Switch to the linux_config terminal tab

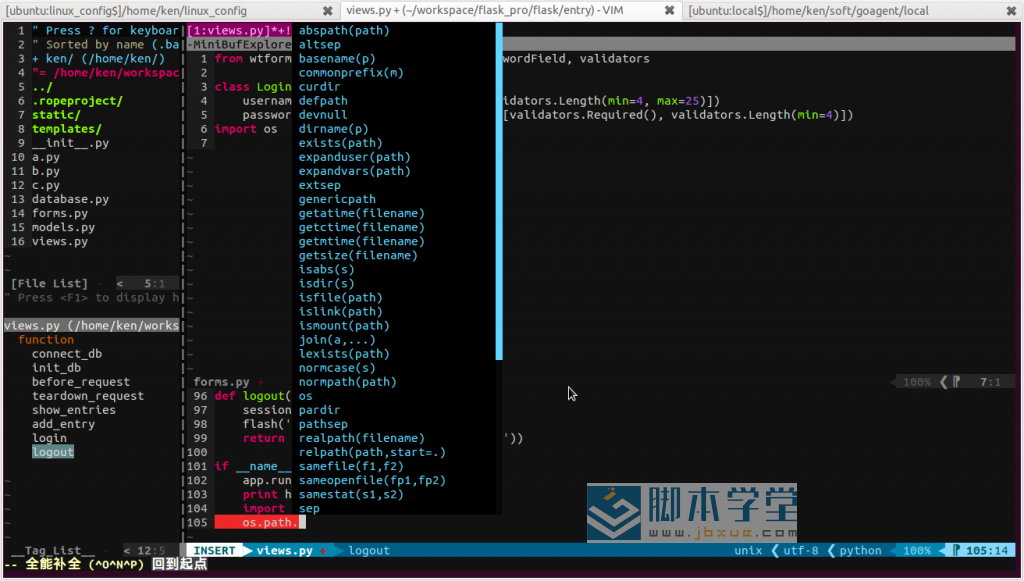point(126,10)
